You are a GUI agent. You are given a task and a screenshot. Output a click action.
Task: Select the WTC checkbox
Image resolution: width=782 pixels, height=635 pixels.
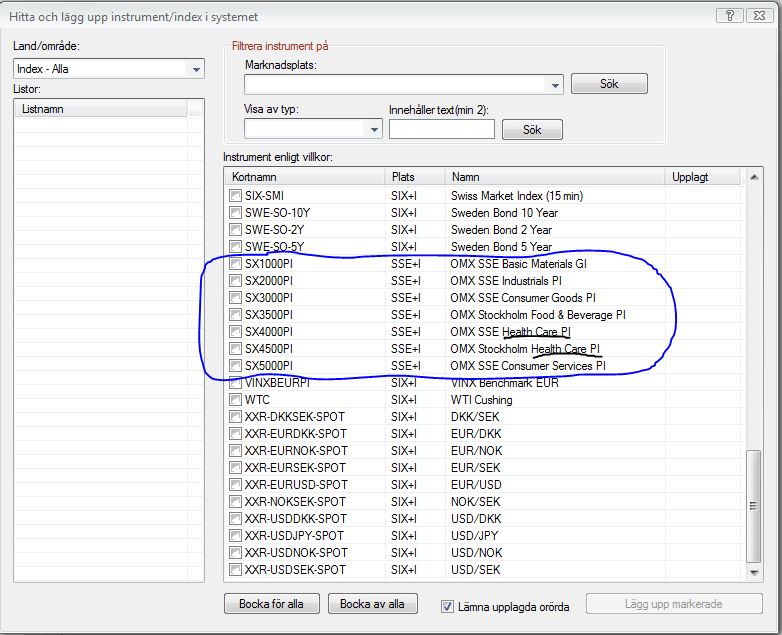(236, 400)
